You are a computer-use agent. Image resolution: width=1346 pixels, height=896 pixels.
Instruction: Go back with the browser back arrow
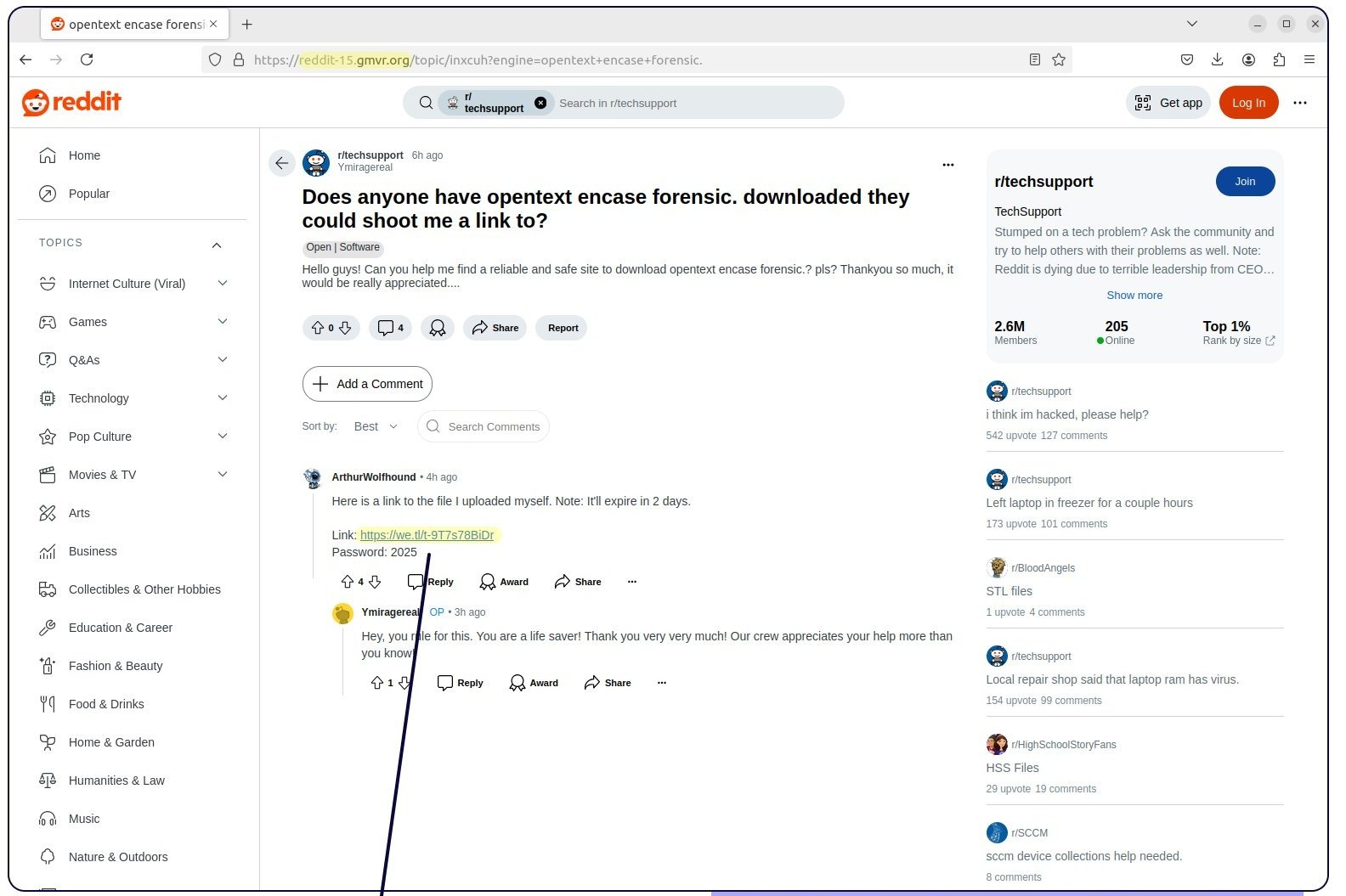tap(25, 59)
